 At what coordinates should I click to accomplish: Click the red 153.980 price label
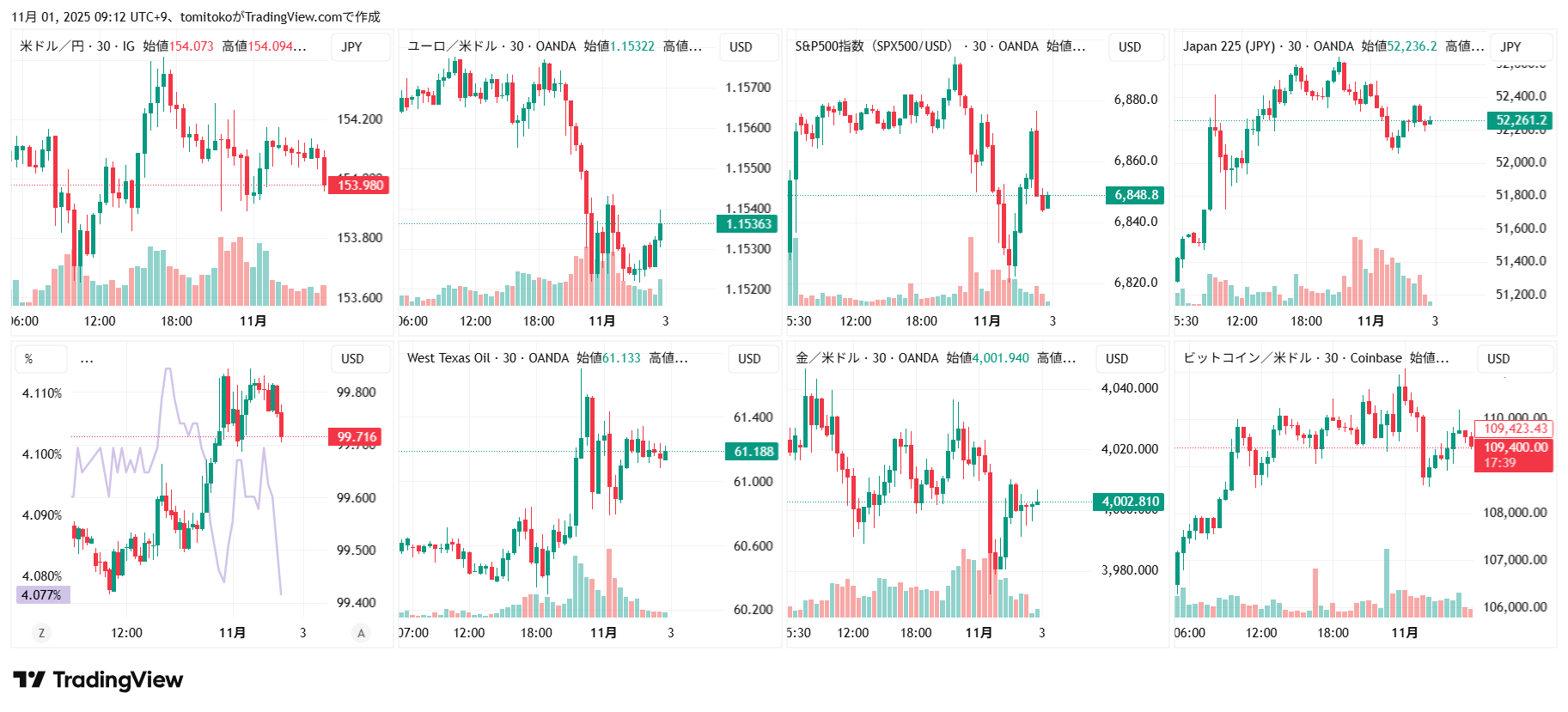[359, 186]
